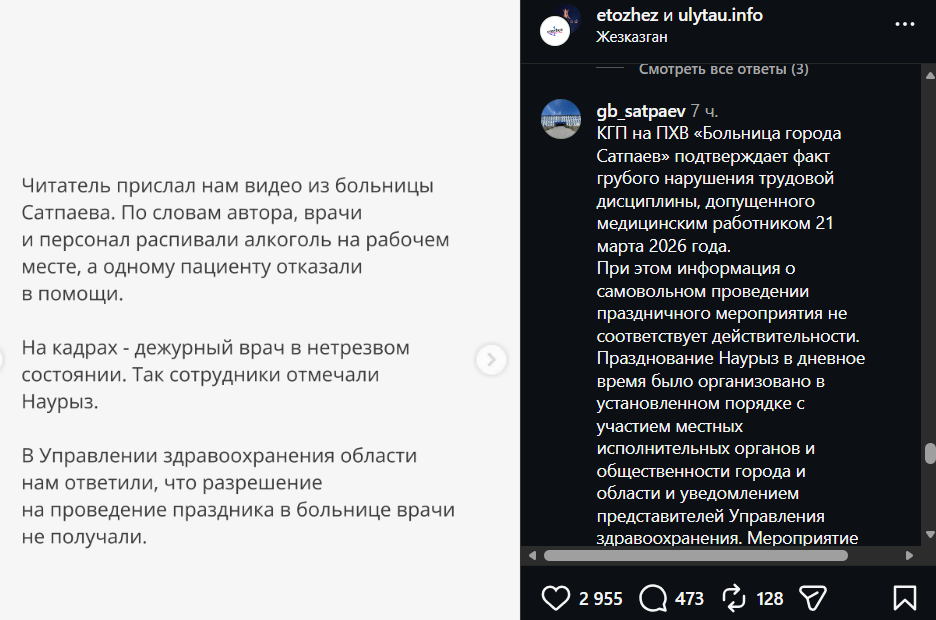Open the Жезказган location link

click(631, 37)
